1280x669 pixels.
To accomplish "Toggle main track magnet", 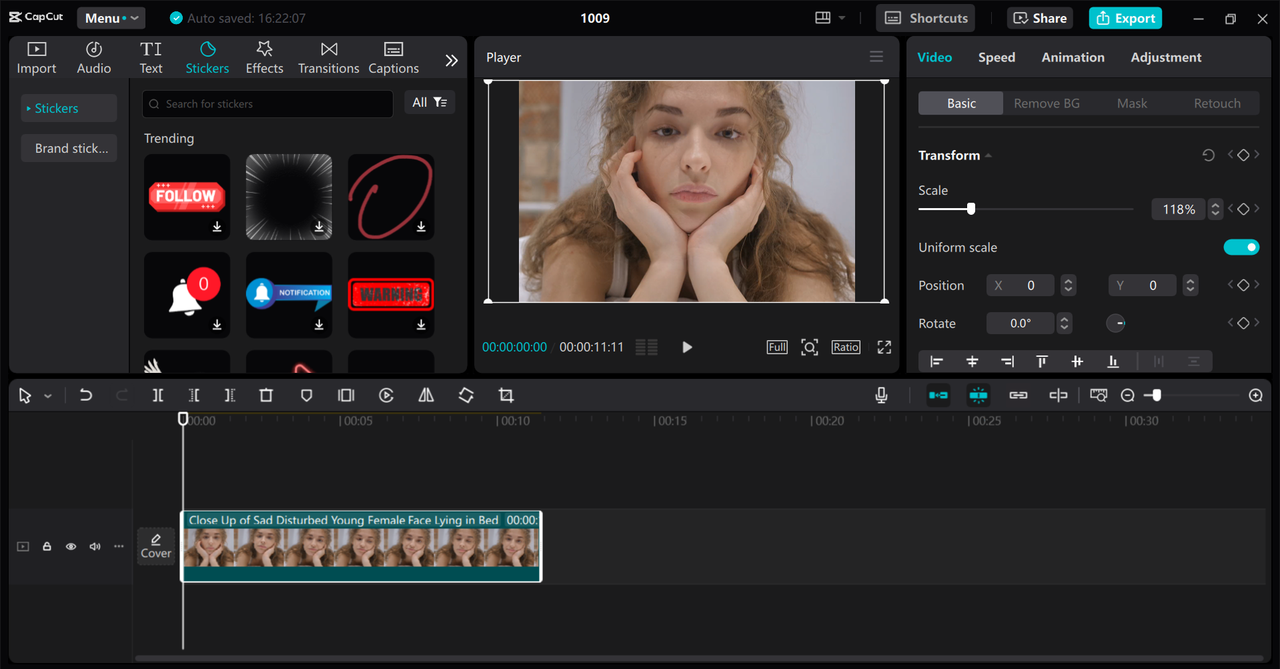I will point(938,396).
